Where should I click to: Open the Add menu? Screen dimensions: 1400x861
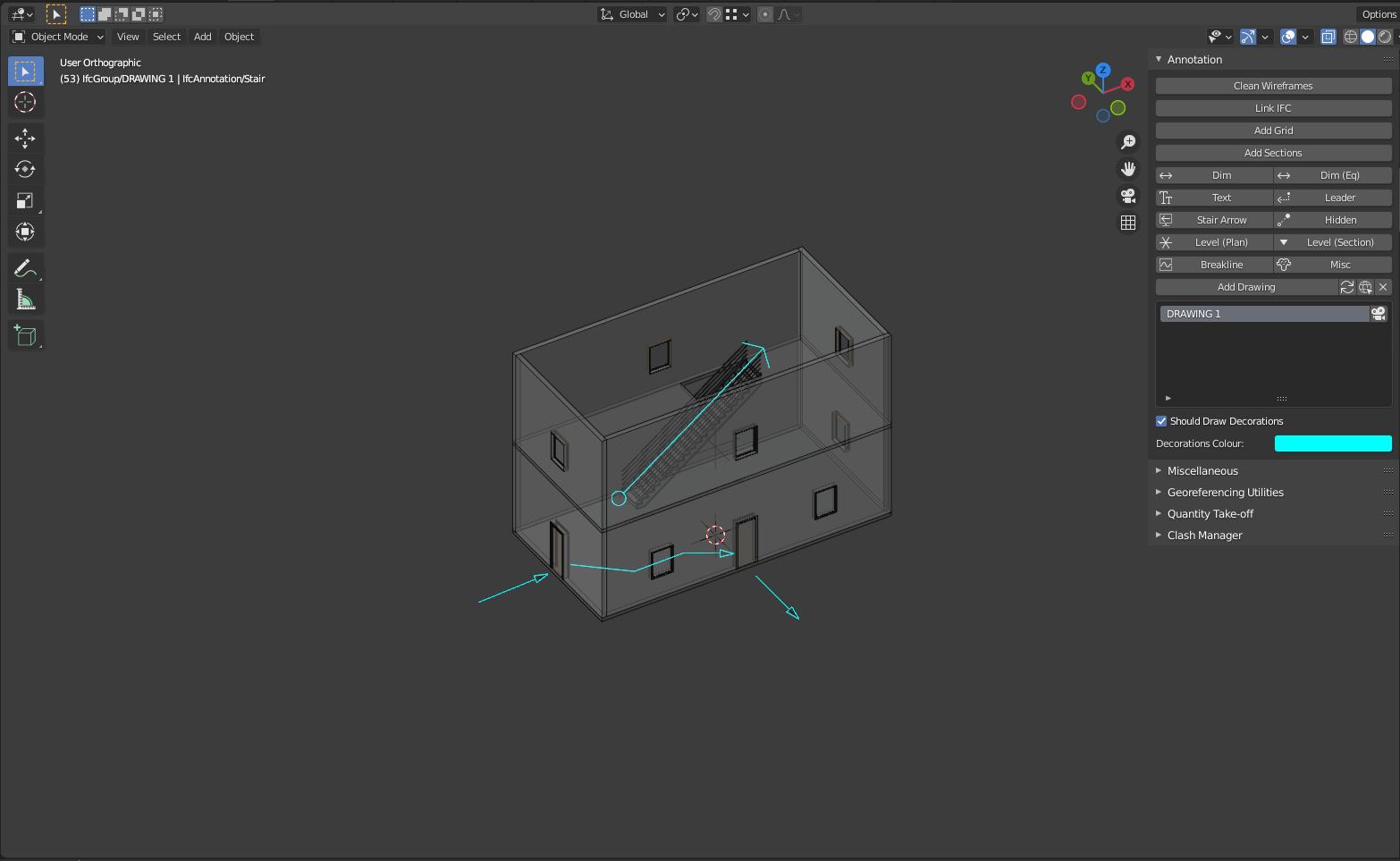click(203, 37)
